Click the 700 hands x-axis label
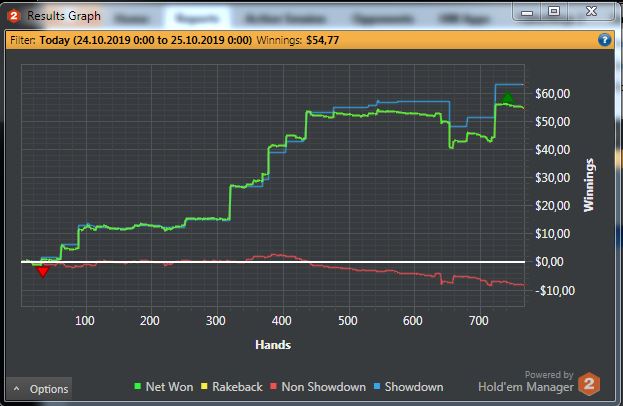The height and width of the screenshot is (406, 623). tap(479, 321)
